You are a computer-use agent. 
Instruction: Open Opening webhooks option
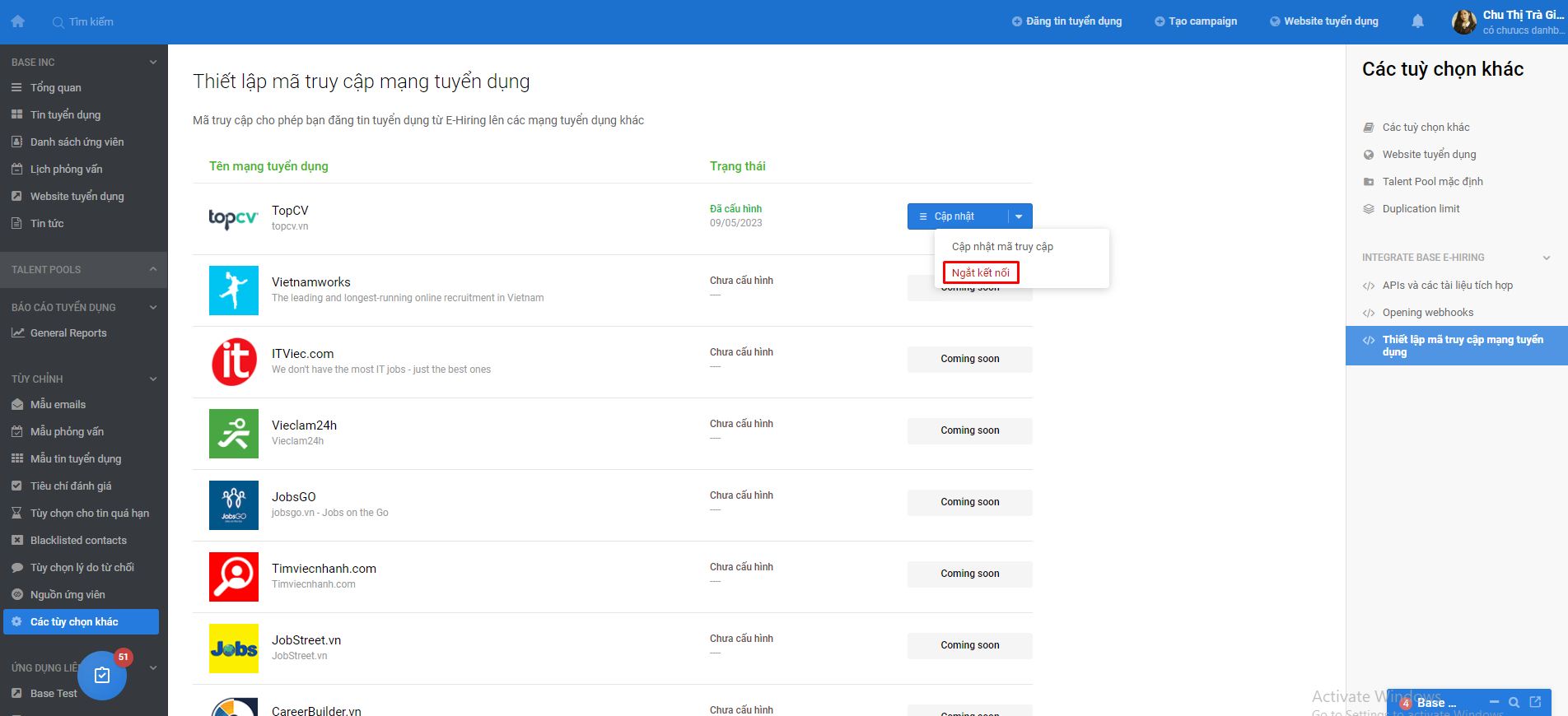tap(1427, 313)
